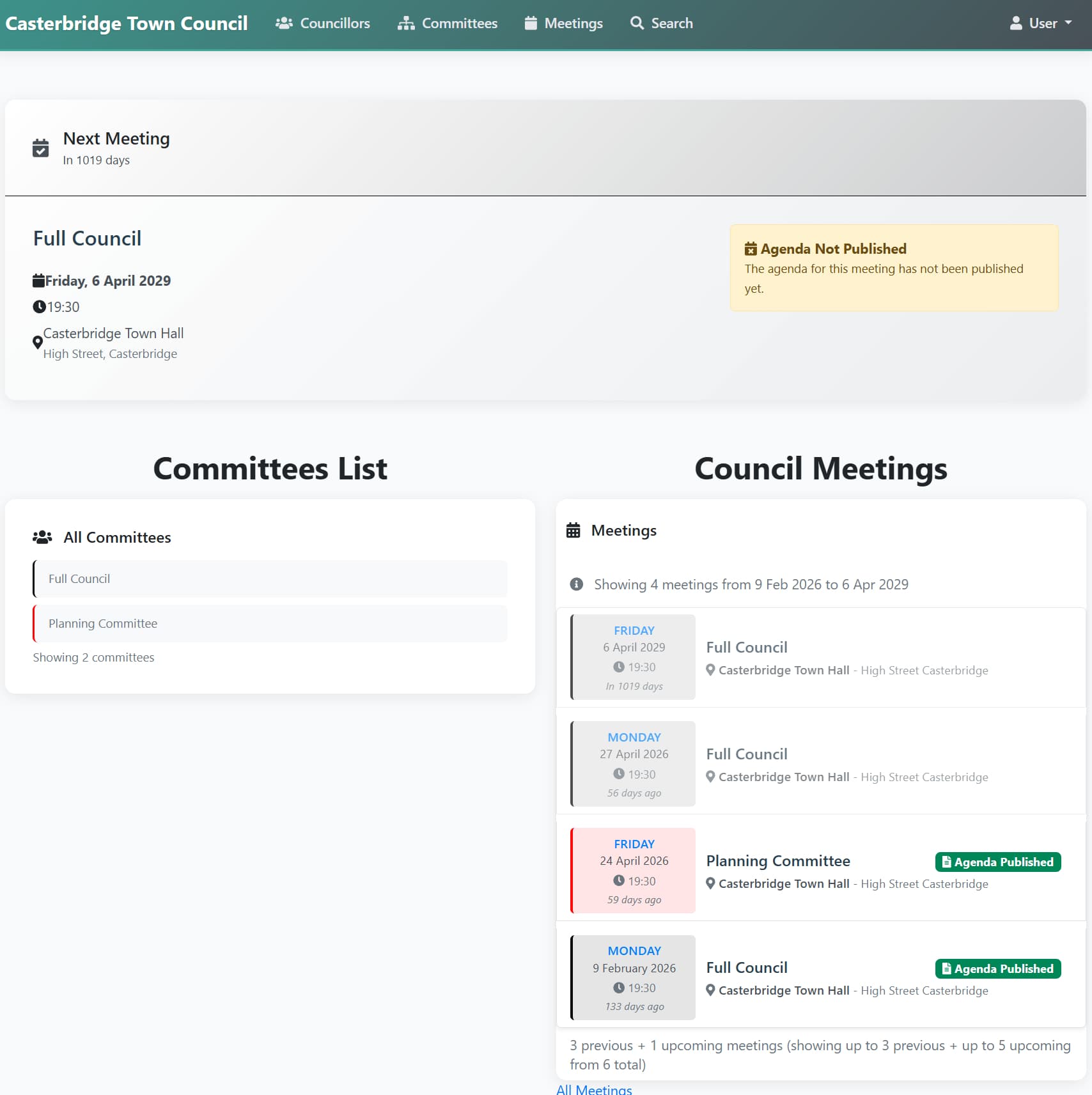Image resolution: width=1092 pixels, height=1095 pixels.
Task: Click location pin for the 9 February 2026 meeting
Action: point(710,991)
